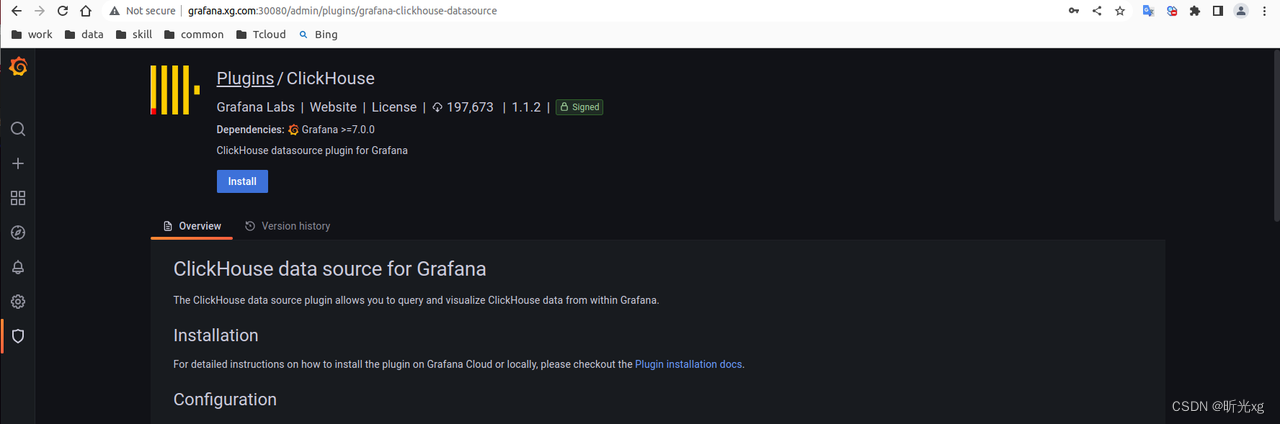This screenshot has height=424, width=1280.
Task: Click the Install button
Action: [242, 182]
